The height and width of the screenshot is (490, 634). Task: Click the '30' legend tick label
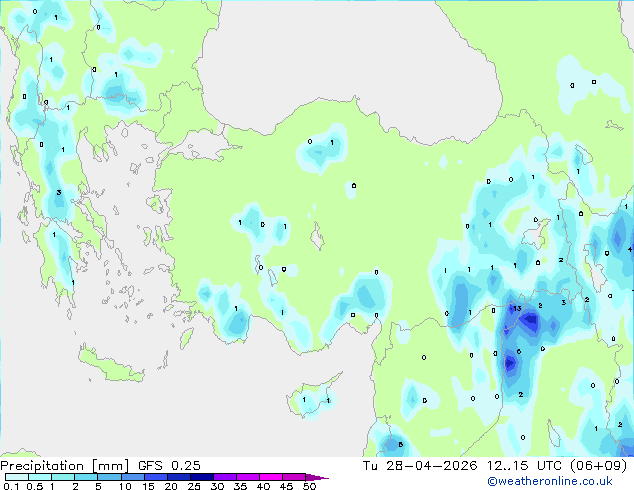click(217, 486)
